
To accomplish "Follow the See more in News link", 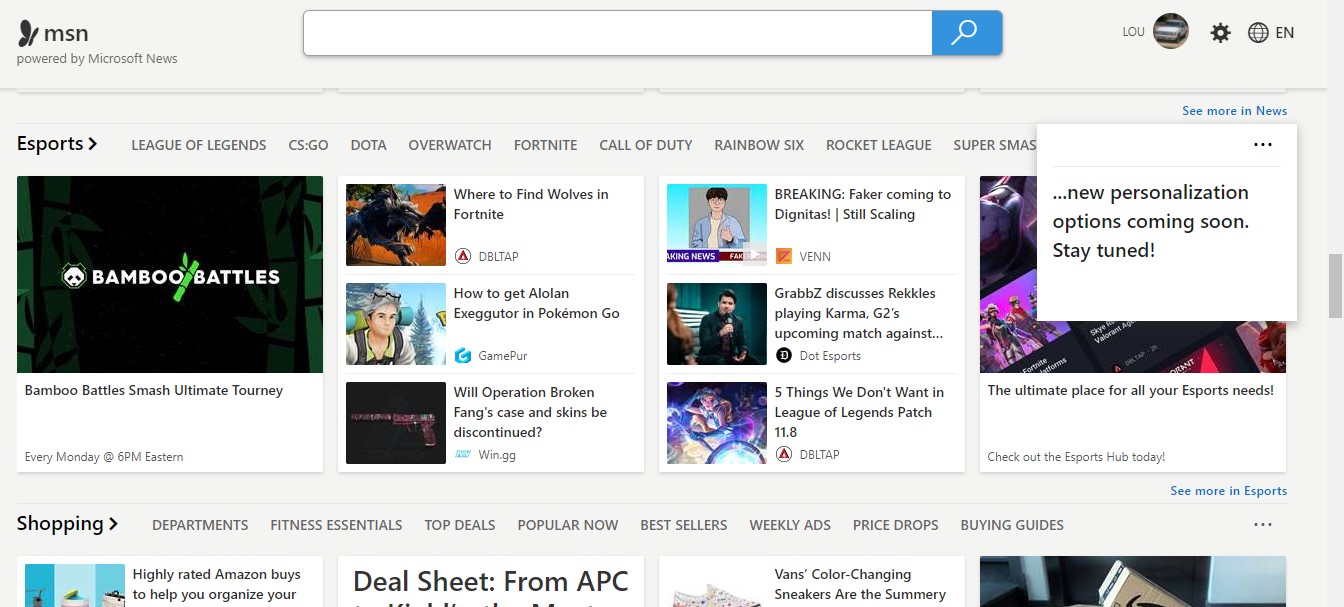I will pos(1235,111).
